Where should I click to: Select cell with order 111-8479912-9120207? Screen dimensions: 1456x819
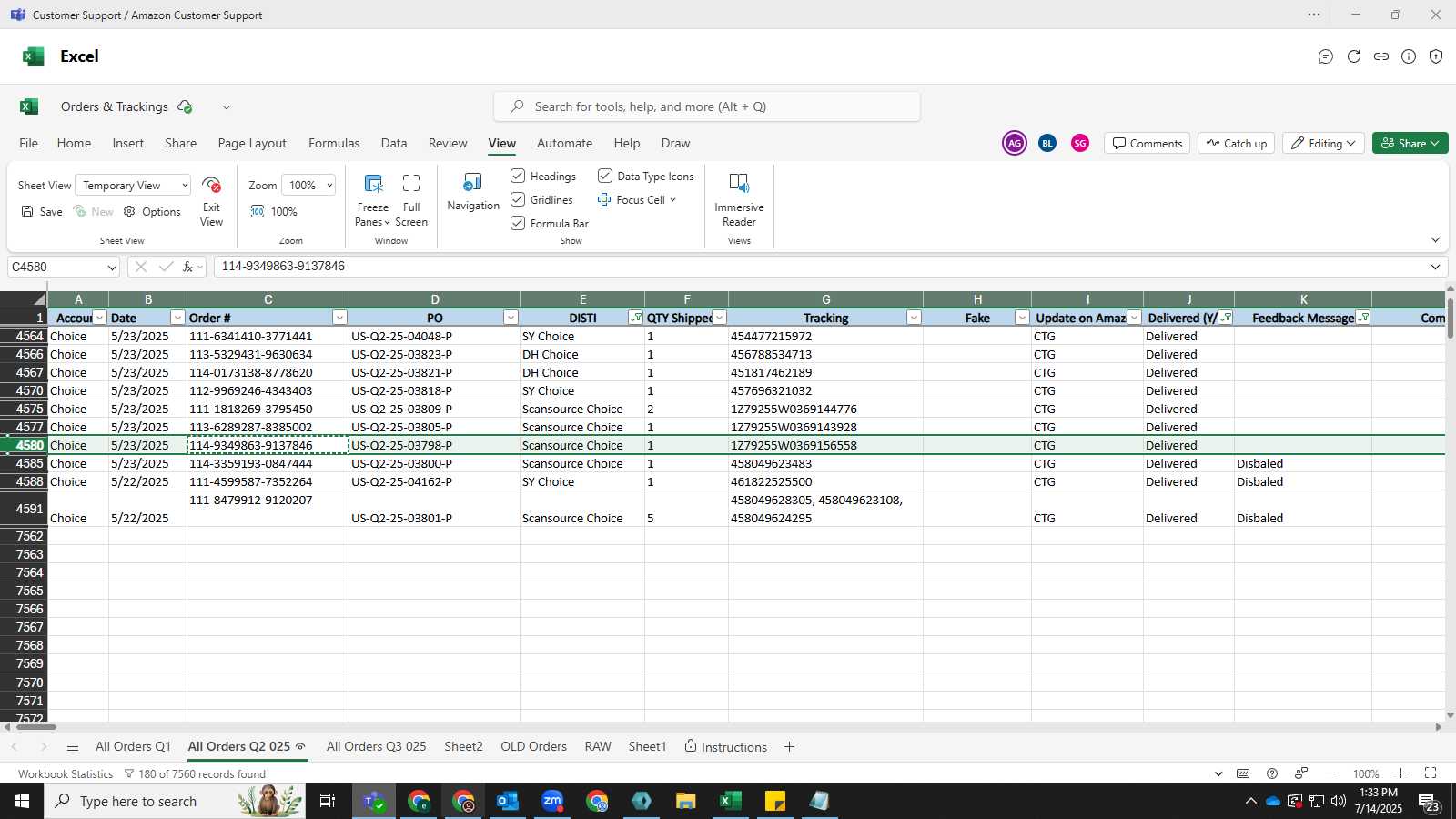coord(268,510)
